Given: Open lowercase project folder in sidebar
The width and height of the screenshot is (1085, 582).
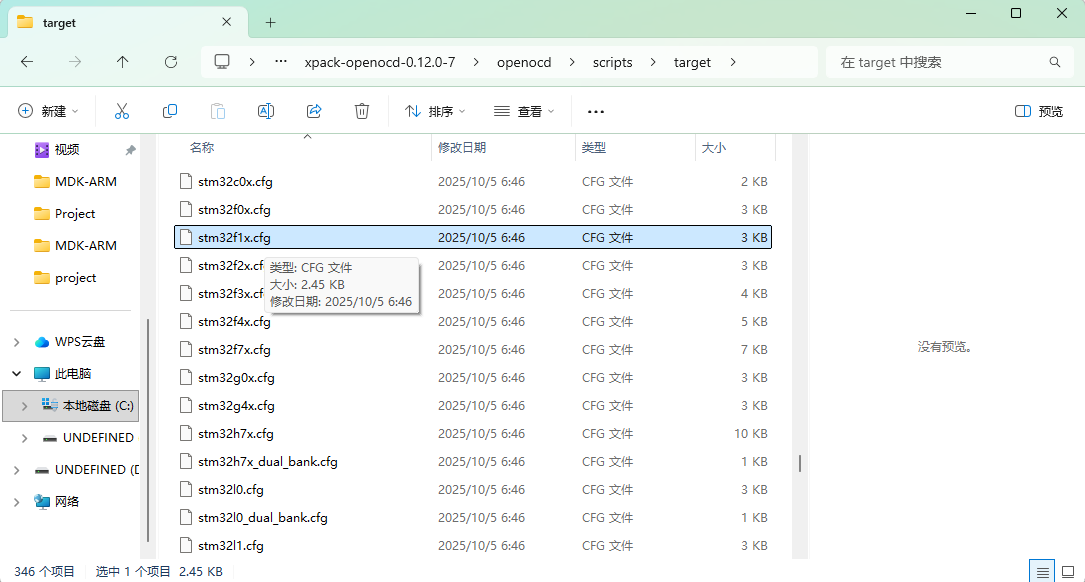Looking at the screenshot, I should point(75,278).
